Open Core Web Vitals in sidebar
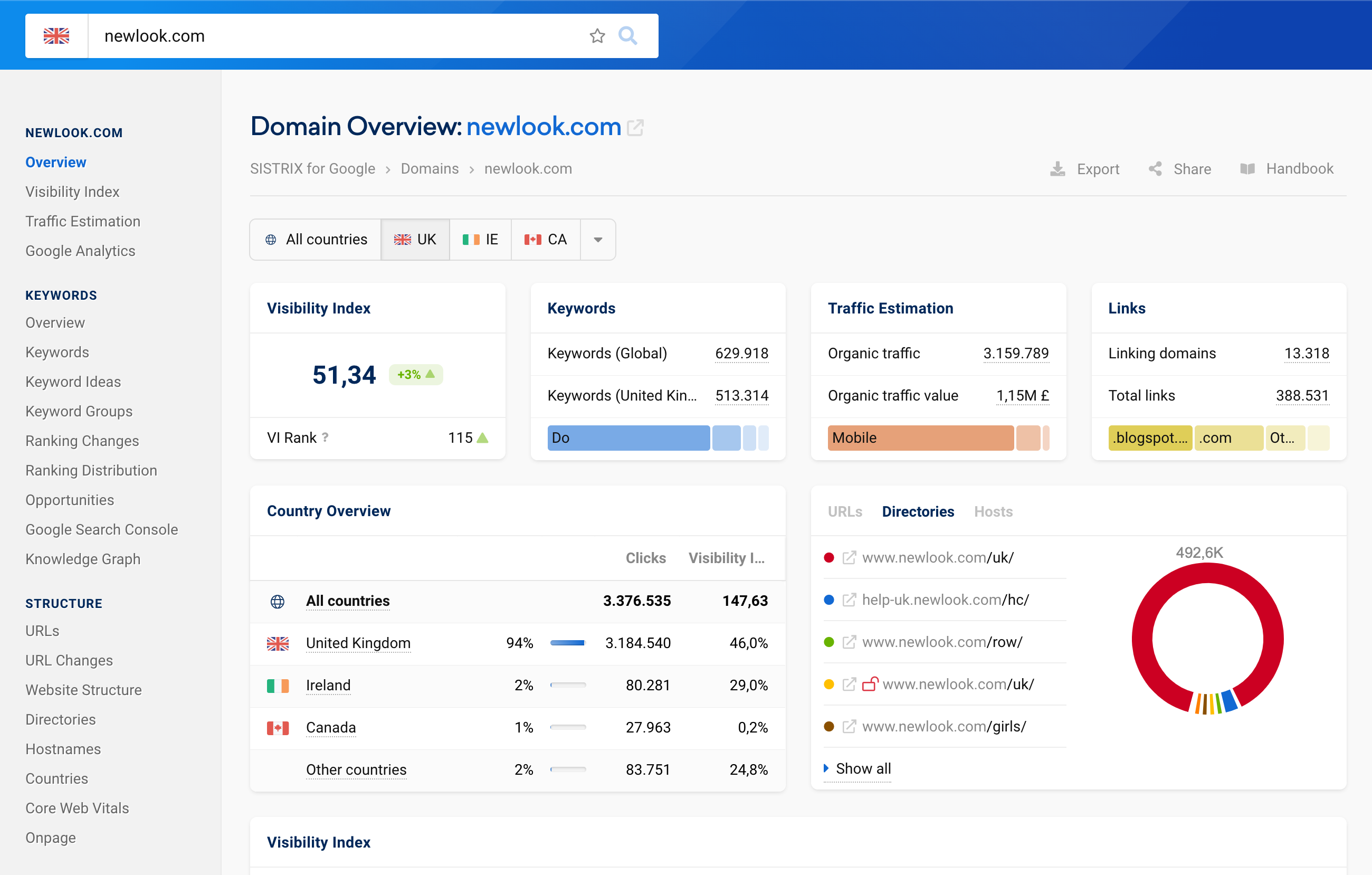 click(77, 809)
